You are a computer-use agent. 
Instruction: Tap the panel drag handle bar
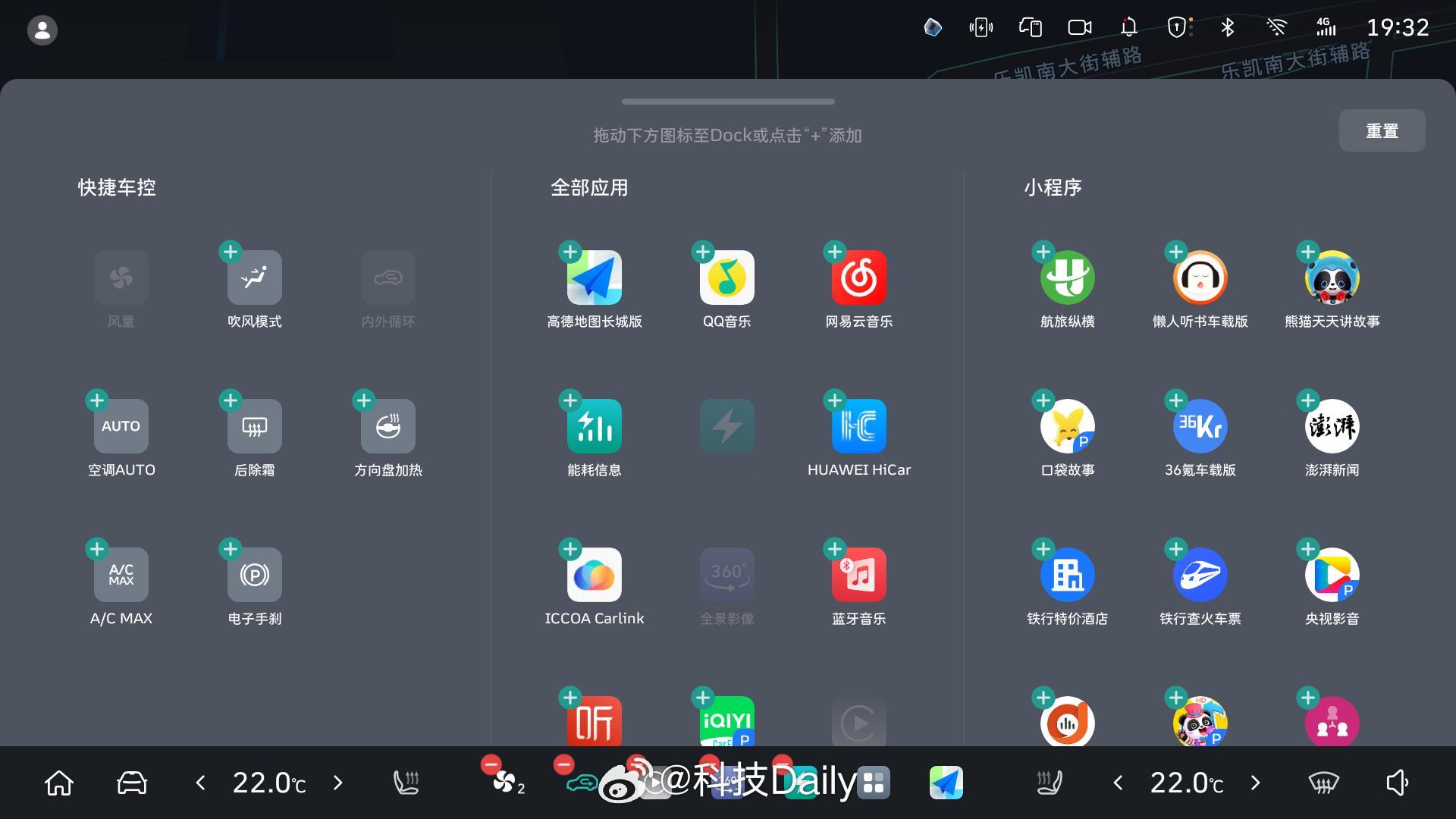point(728,102)
